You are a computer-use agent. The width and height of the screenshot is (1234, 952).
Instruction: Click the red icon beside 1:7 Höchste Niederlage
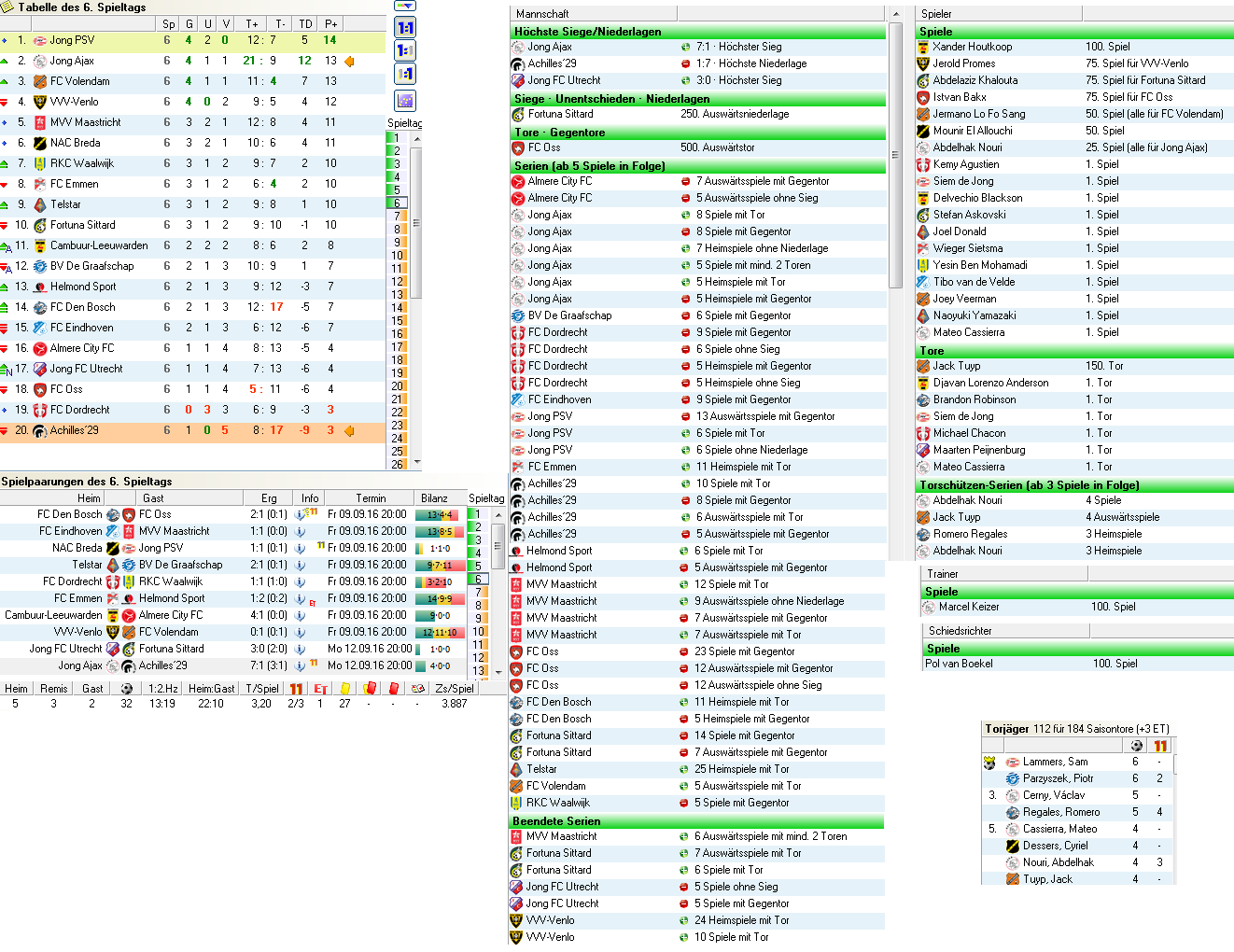[686, 63]
